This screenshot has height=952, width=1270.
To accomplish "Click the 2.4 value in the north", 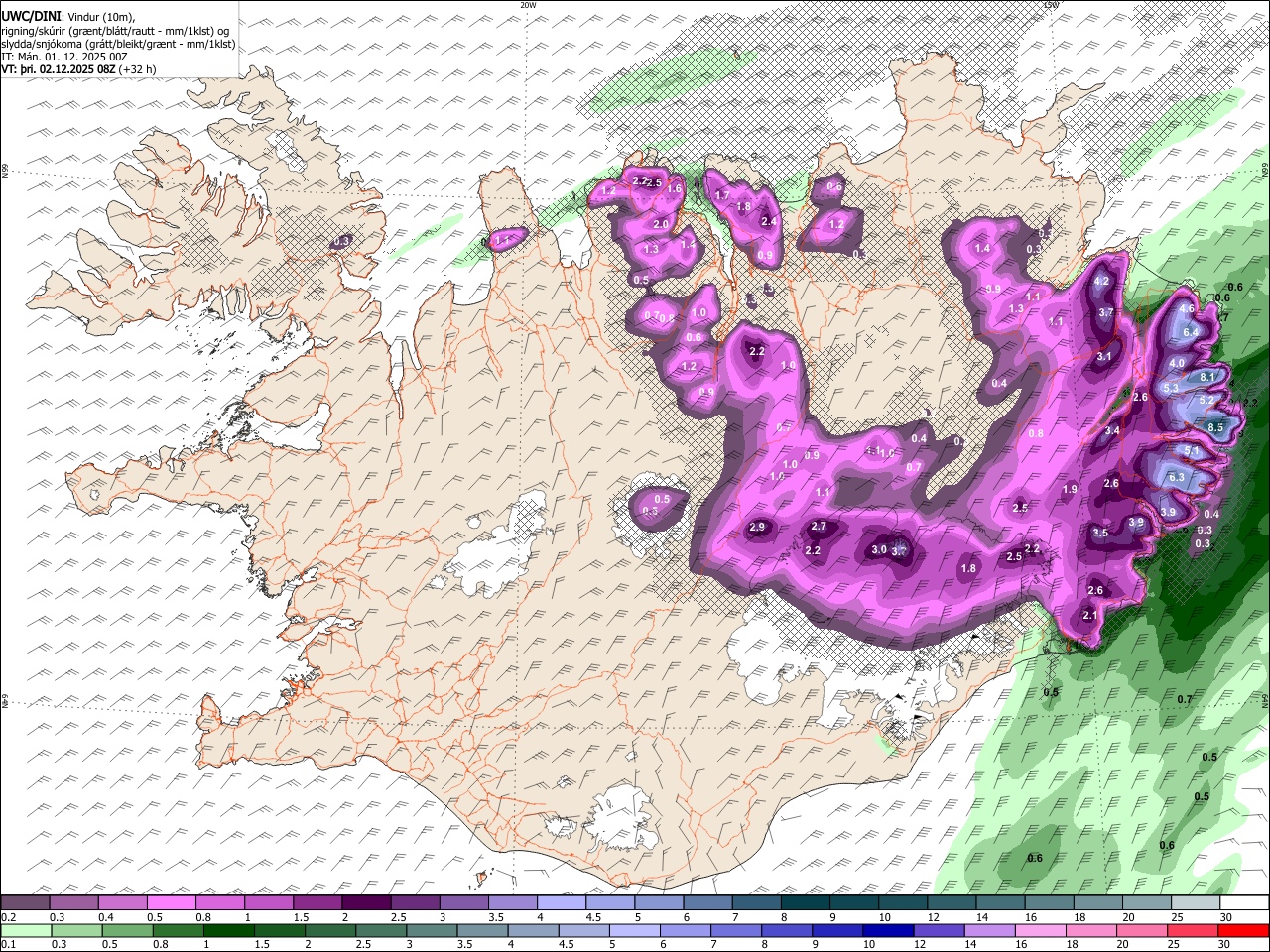I will click(x=768, y=221).
